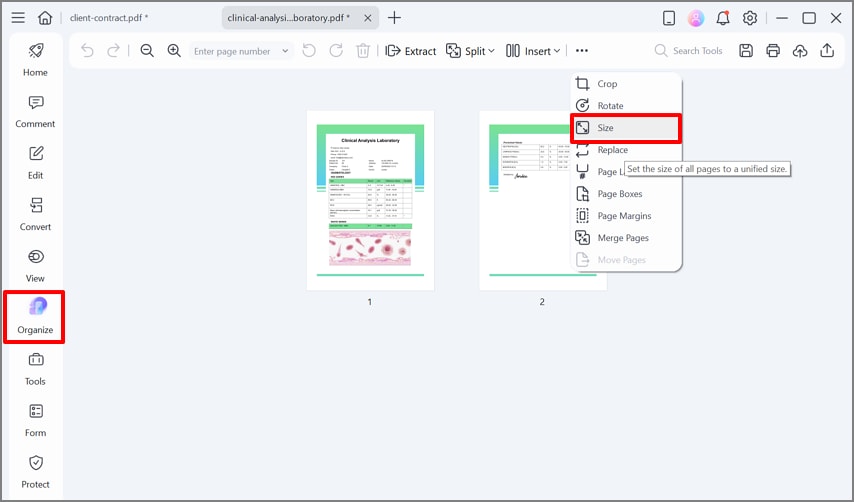854x502 pixels.
Task: Zoom out thumbnails
Action: click(x=147, y=51)
